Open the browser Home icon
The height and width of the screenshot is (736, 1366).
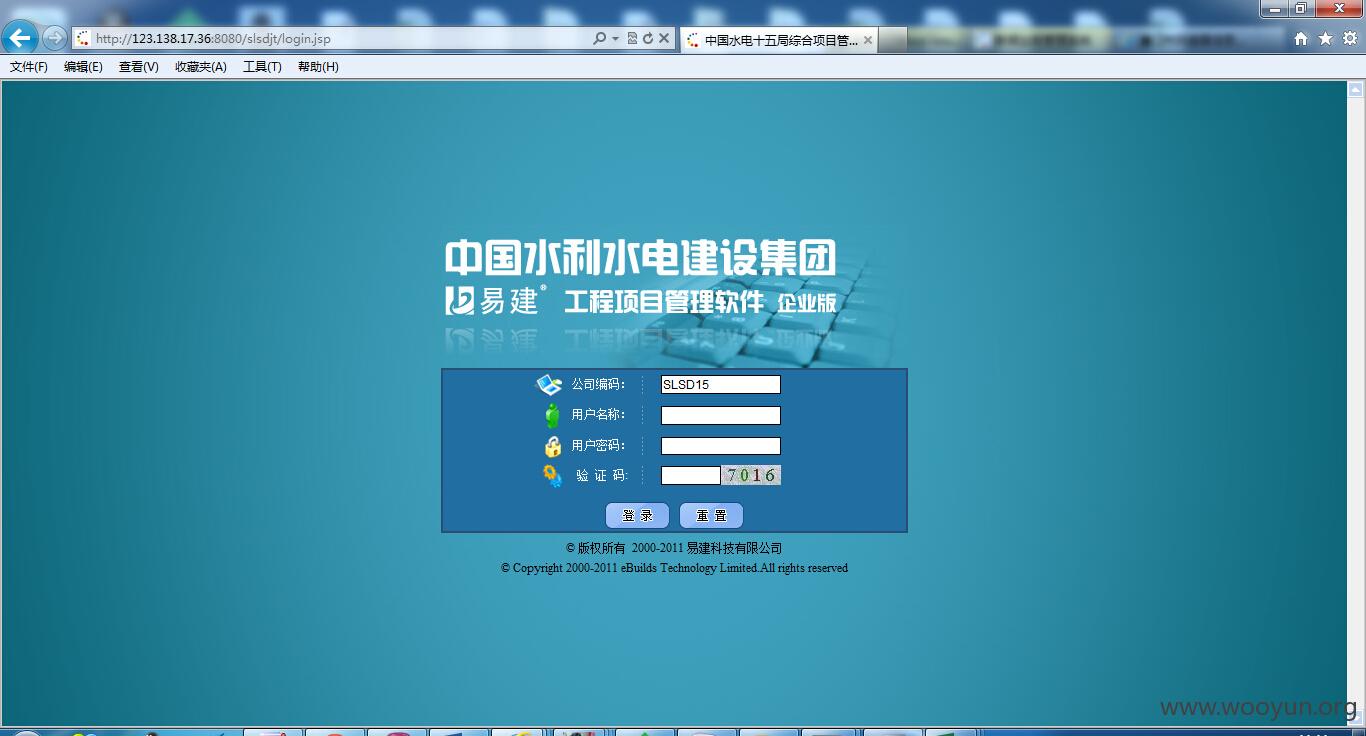pos(1301,39)
